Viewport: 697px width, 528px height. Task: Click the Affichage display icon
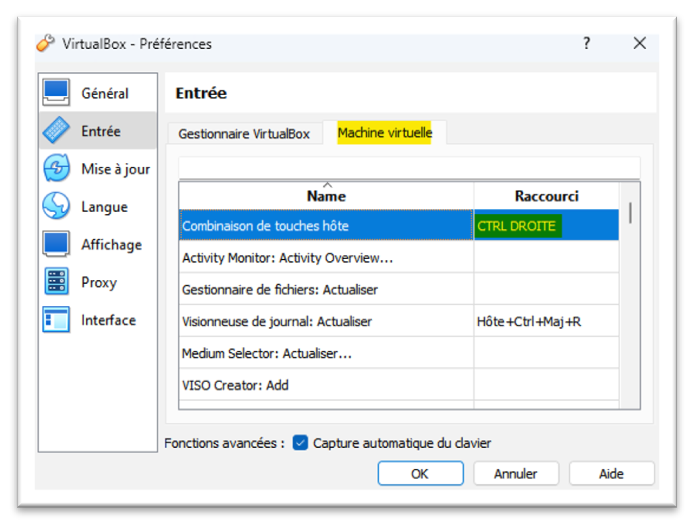(x=56, y=244)
